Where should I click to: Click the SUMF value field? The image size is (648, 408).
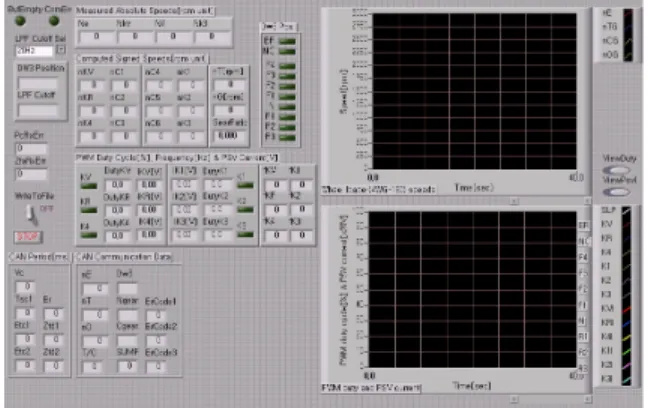pos(128,366)
